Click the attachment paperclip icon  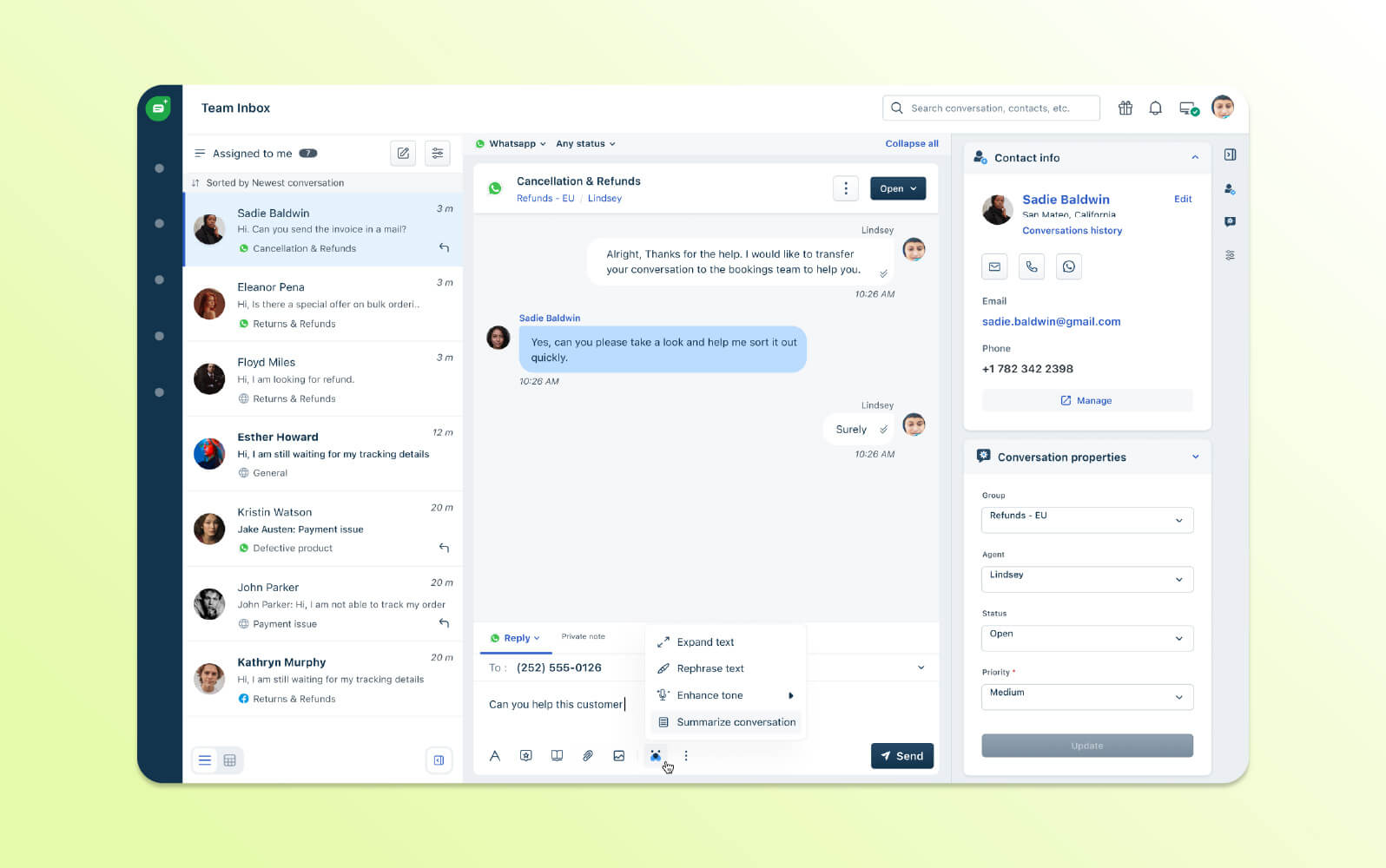[x=588, y=756]
